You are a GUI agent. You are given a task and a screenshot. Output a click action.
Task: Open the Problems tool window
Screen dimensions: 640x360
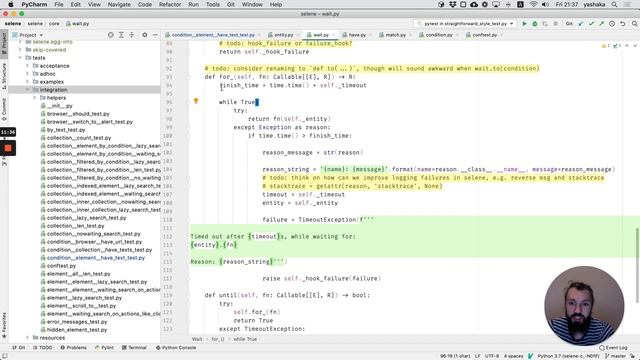(x=73, y=348)
